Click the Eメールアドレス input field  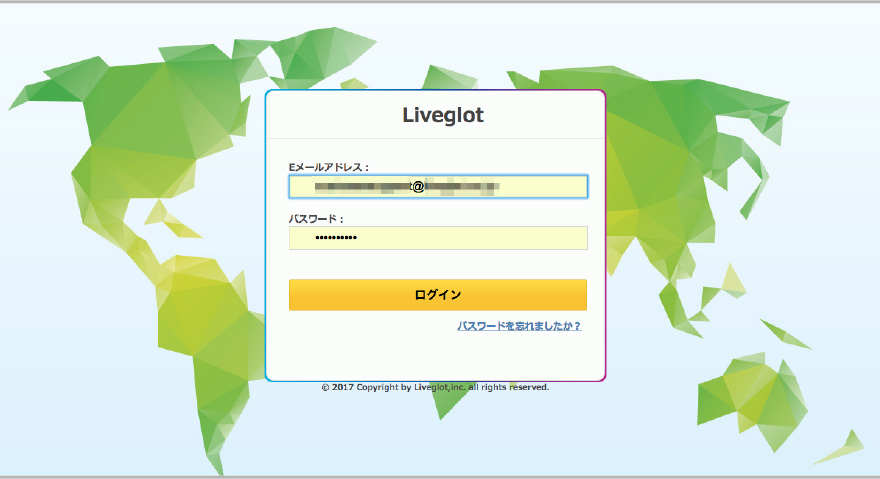[438, 186]
